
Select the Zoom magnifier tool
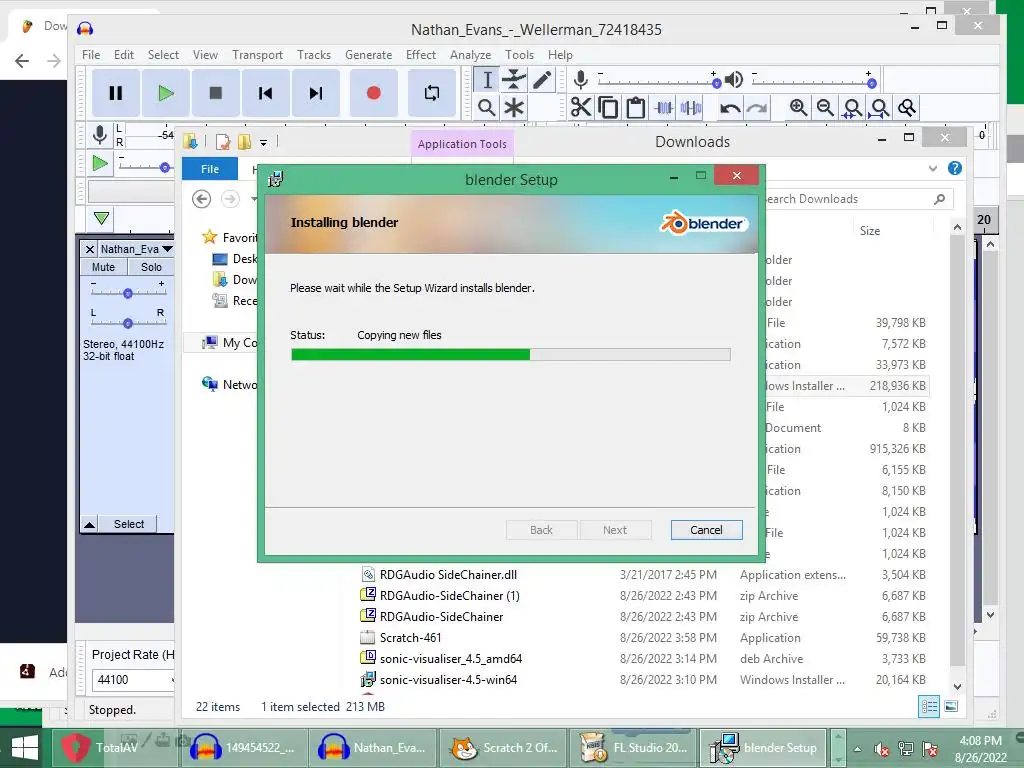pos(487,107)
